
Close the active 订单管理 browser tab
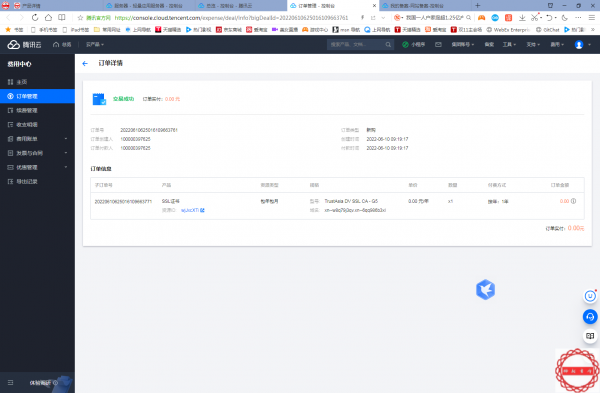tap(374, 6)
